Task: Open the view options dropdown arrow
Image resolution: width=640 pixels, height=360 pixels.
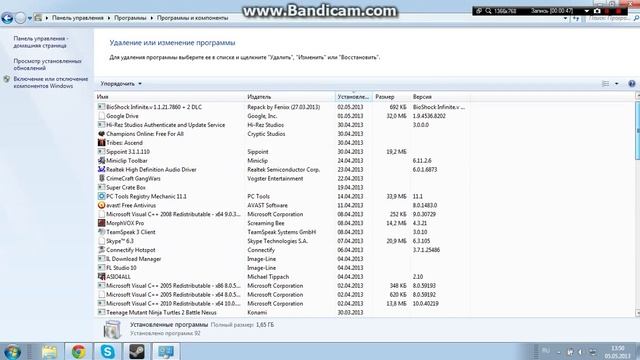Action: [x=616, y=84]
